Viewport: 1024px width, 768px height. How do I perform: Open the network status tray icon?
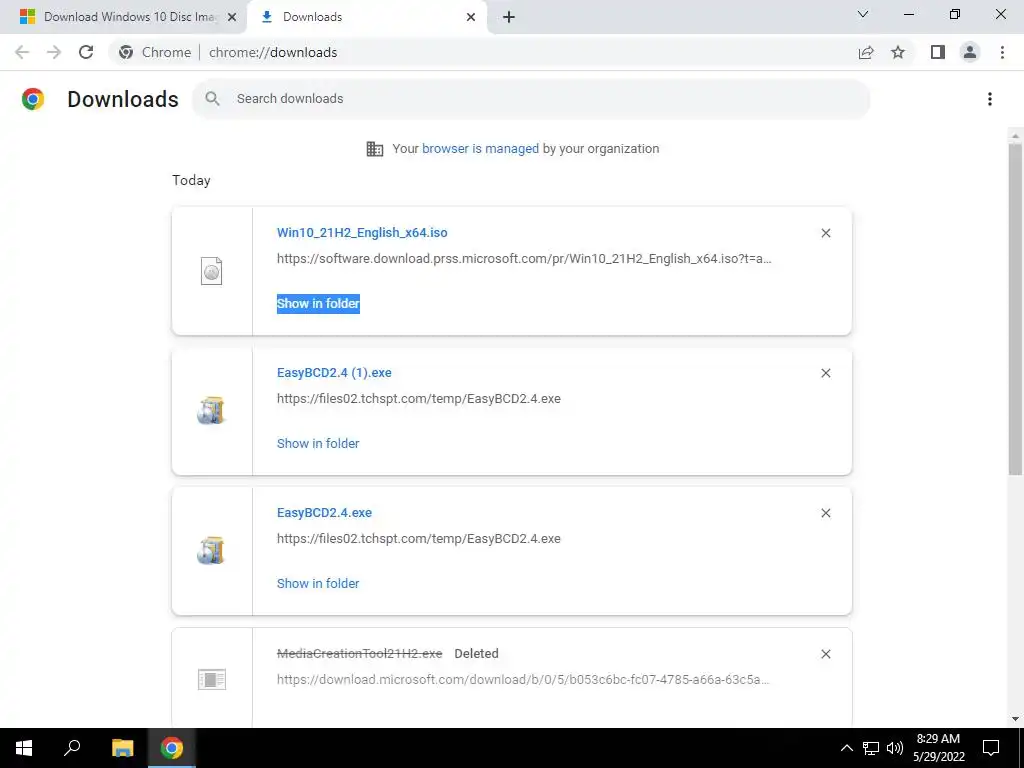tap(871, 748)
